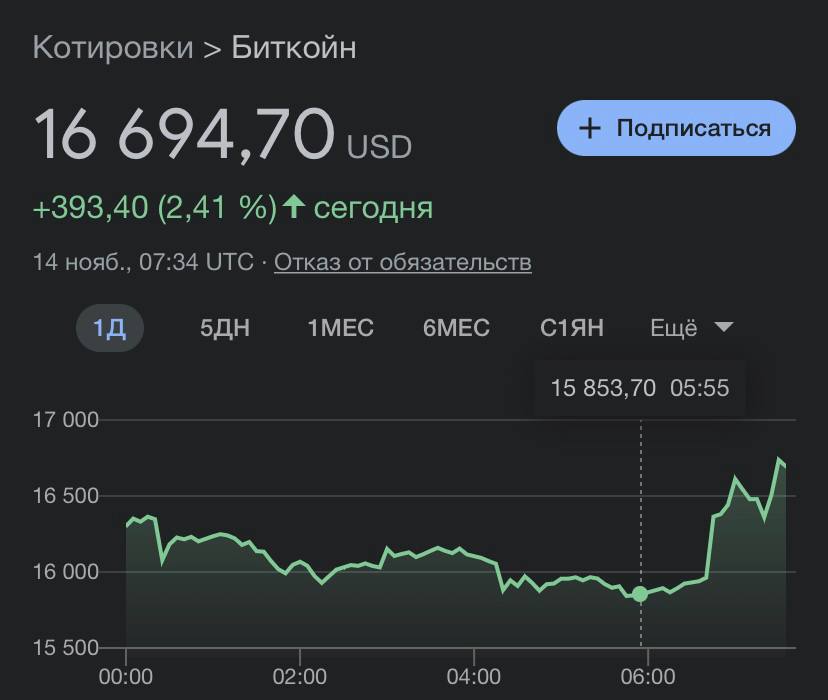This screenshot has height=700, width=828.
Task: Open the Ещё time range menu
Action: pos(674,328)
